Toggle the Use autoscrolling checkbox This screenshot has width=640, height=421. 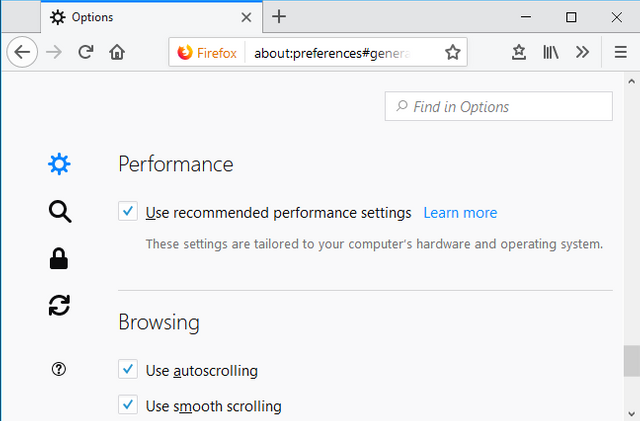click(x=128, y=369)
